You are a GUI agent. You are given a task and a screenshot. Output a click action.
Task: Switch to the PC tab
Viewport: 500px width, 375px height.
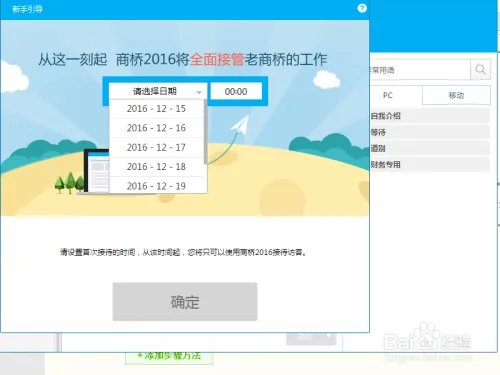(395, 95)
